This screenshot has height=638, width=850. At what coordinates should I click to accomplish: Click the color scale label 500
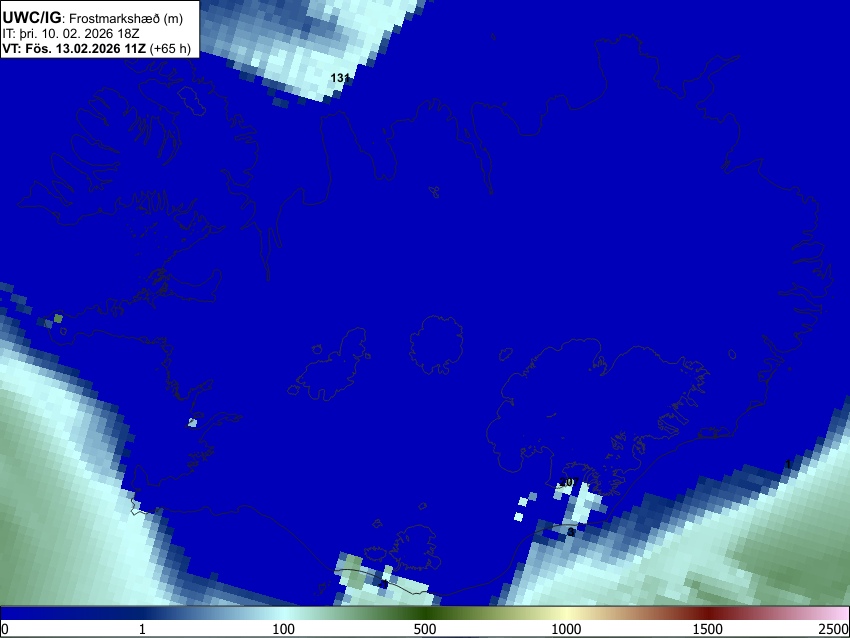point(424,629)
